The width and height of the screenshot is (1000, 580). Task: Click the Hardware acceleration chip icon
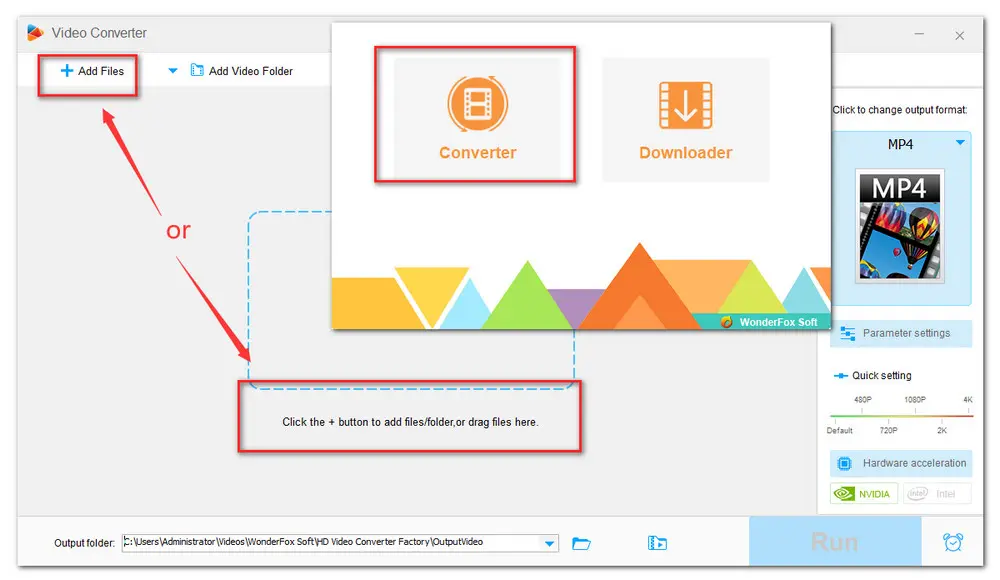click(844, 463)
